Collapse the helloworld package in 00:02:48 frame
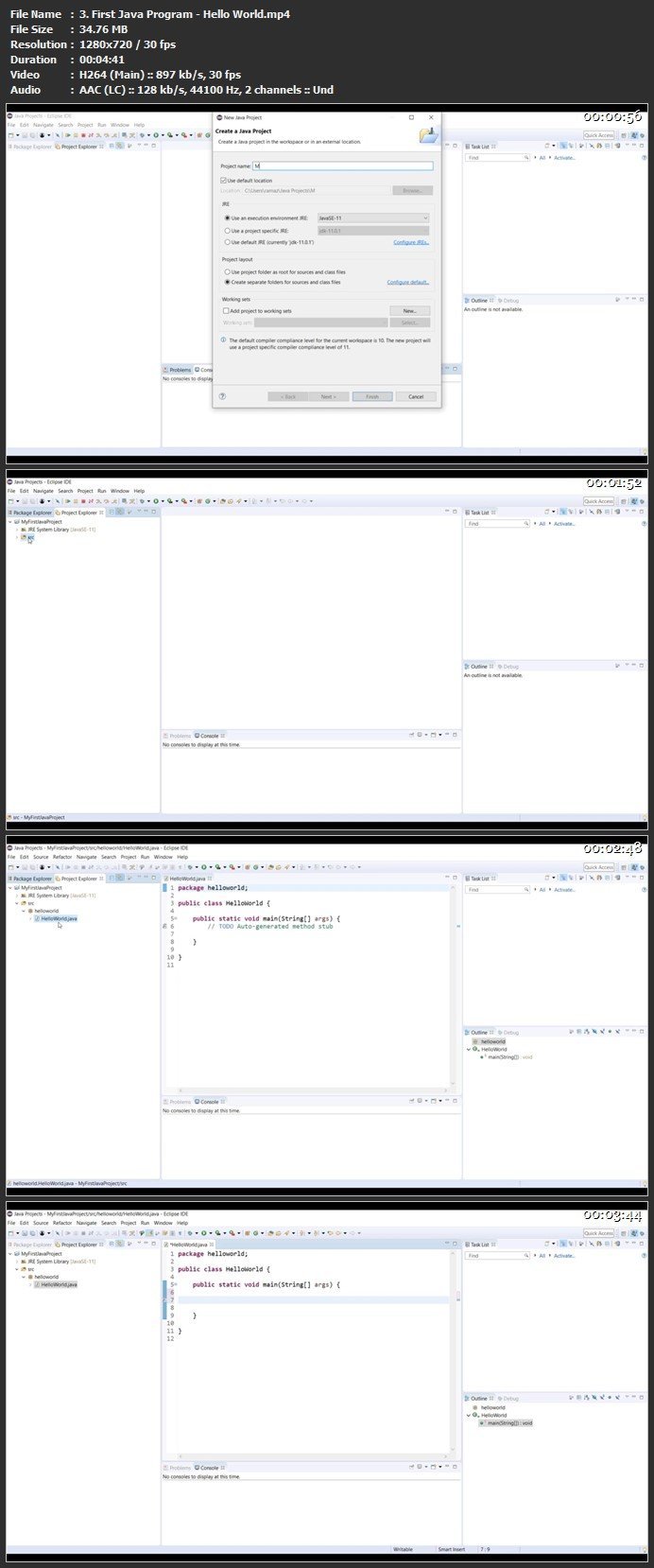The height and width of the screenshot is (1568, 654). tap(24, 911)
